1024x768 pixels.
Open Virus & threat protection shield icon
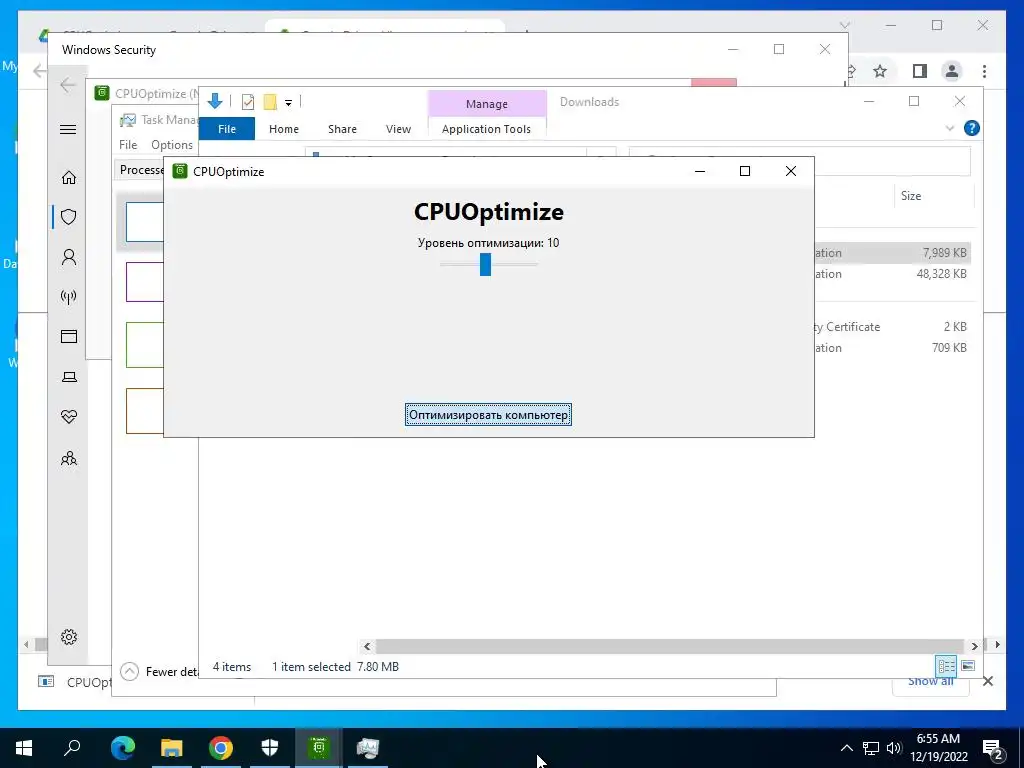pos(69,217)
